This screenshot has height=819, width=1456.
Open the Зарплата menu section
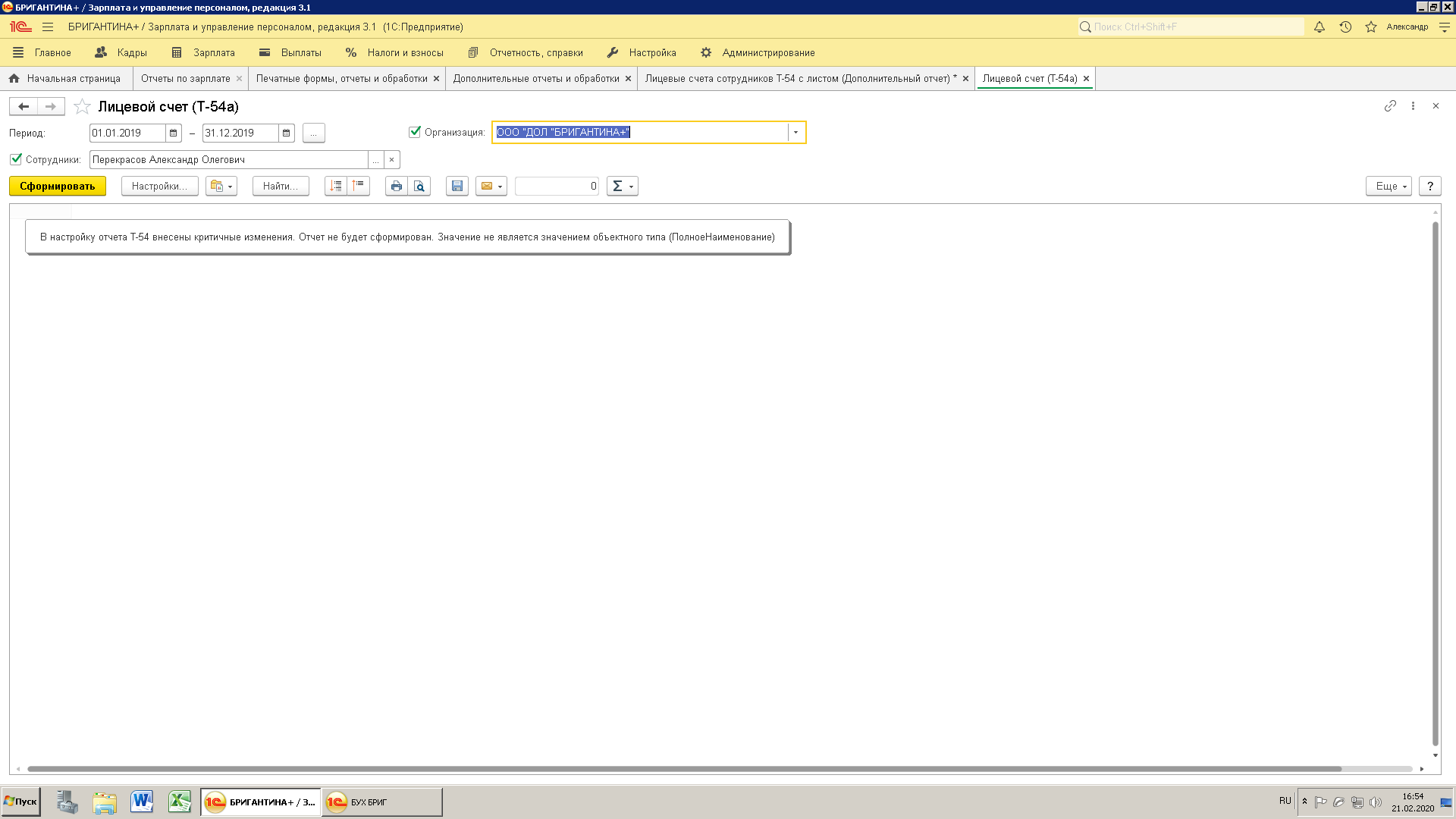203,52
